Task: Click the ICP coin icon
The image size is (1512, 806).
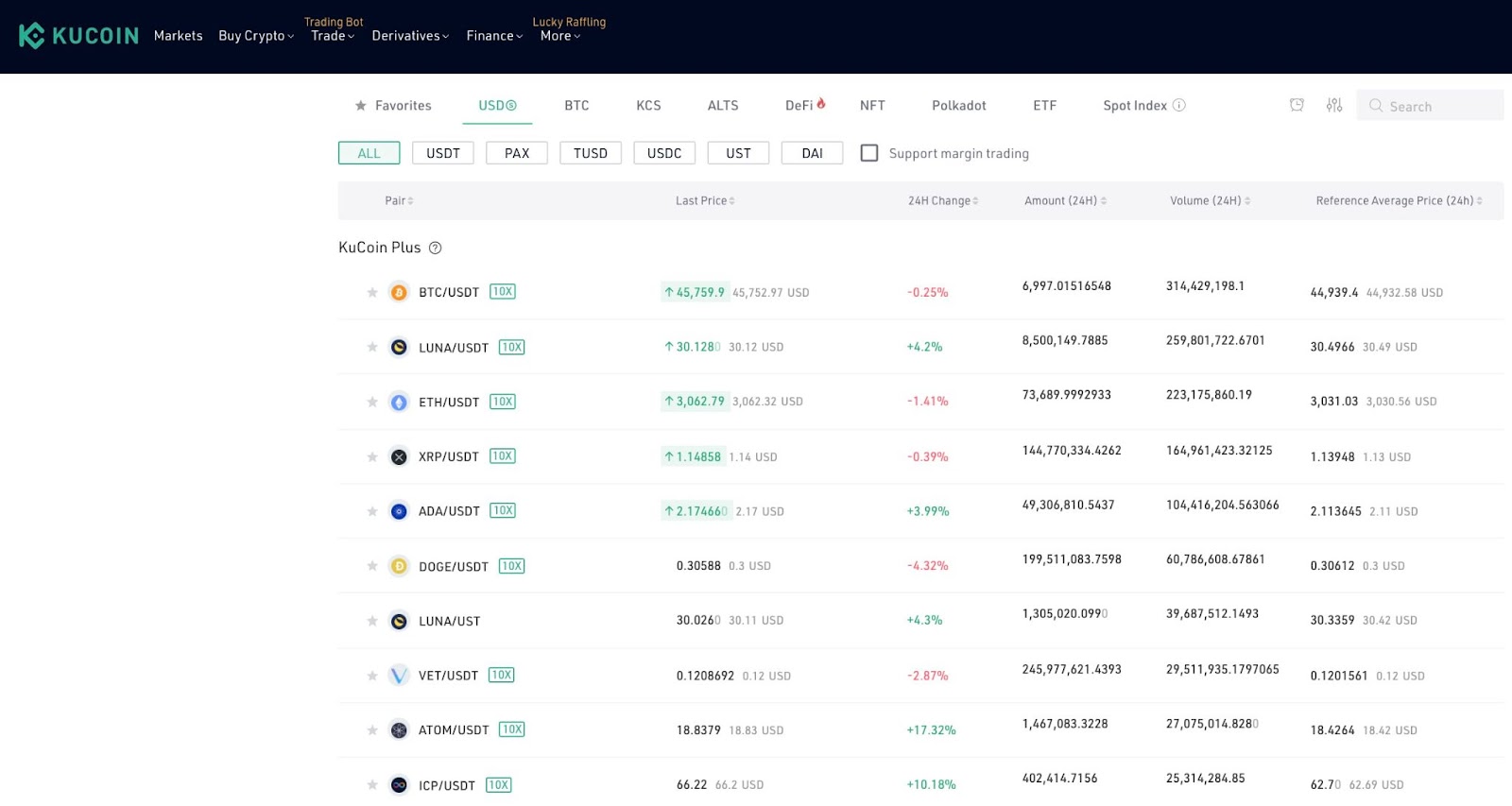Action: coord(399,784)
